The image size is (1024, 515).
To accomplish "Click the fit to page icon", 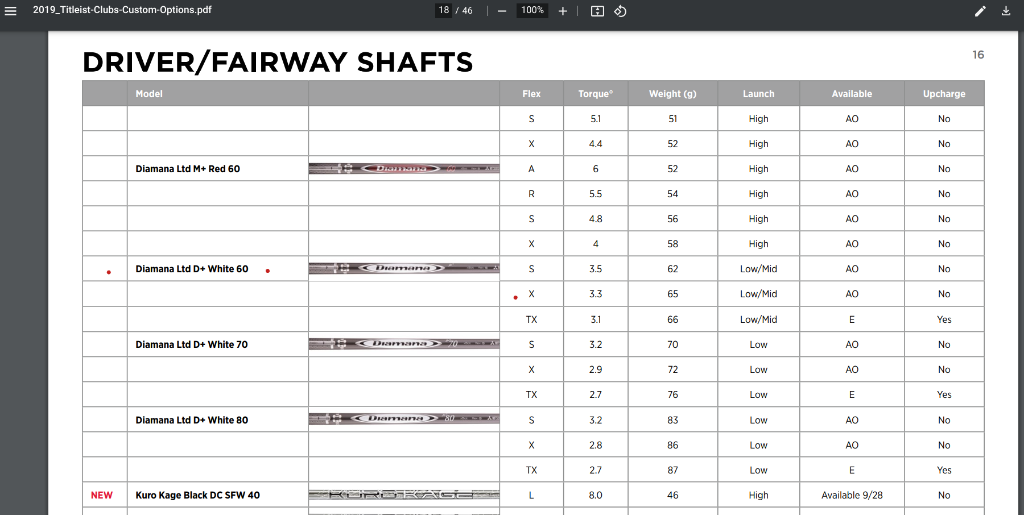I will (597, 11).
